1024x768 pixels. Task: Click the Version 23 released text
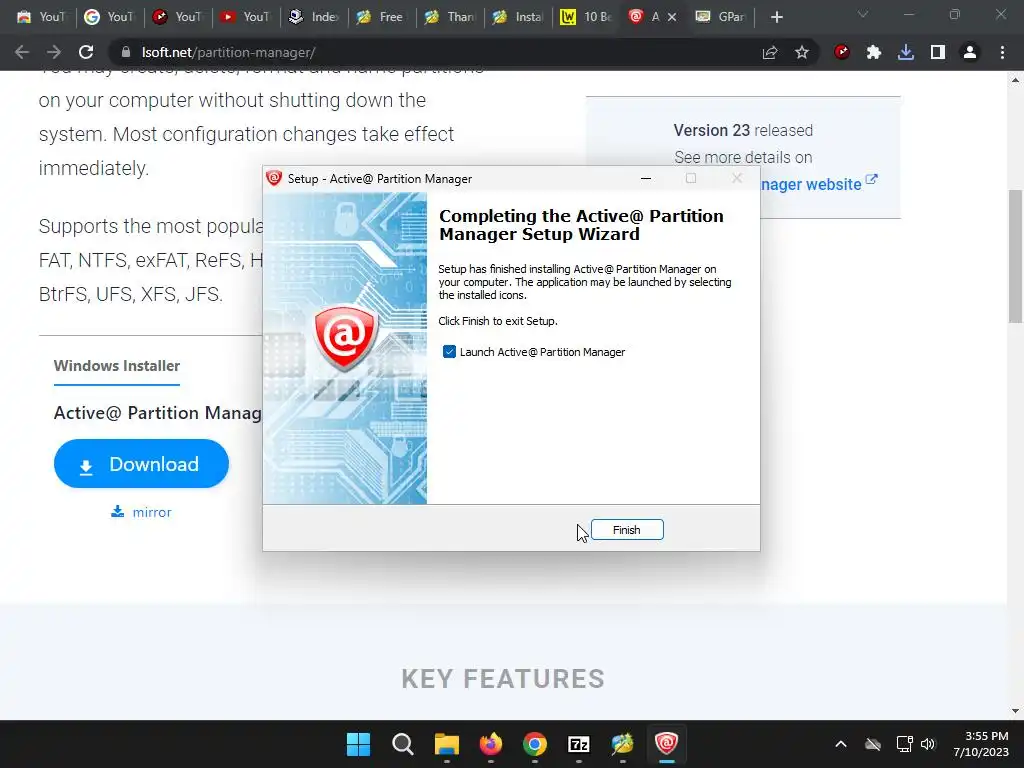[743, 130]
